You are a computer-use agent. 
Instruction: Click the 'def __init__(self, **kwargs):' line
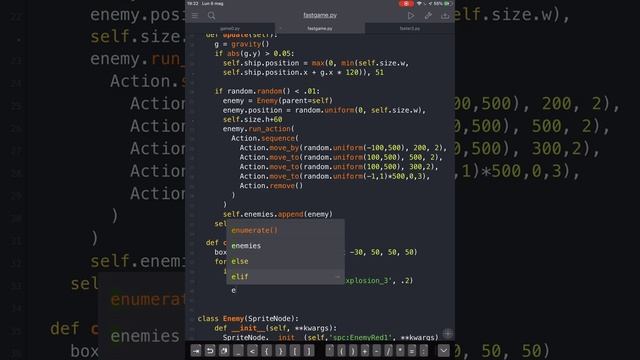click(276, 328)
